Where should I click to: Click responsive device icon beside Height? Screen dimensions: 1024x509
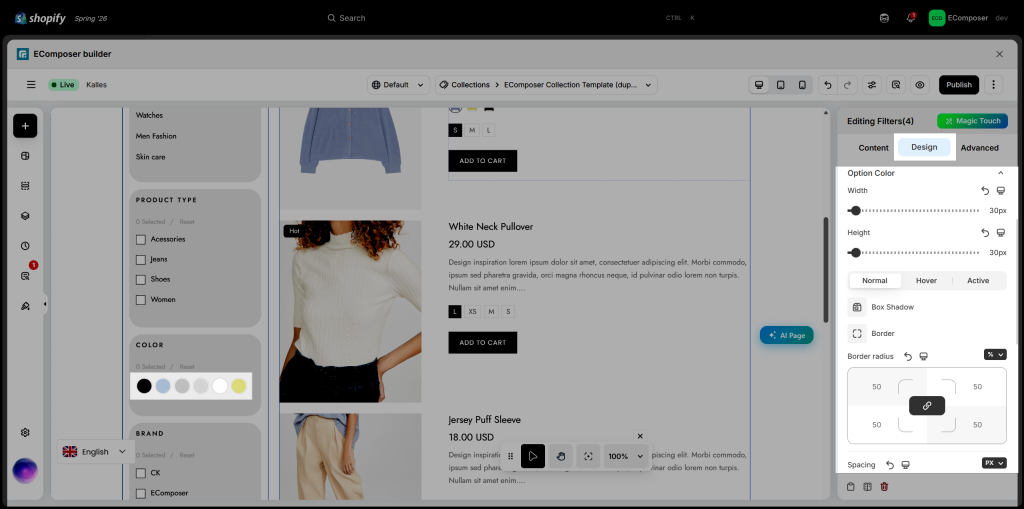(x=1000, y=233)
